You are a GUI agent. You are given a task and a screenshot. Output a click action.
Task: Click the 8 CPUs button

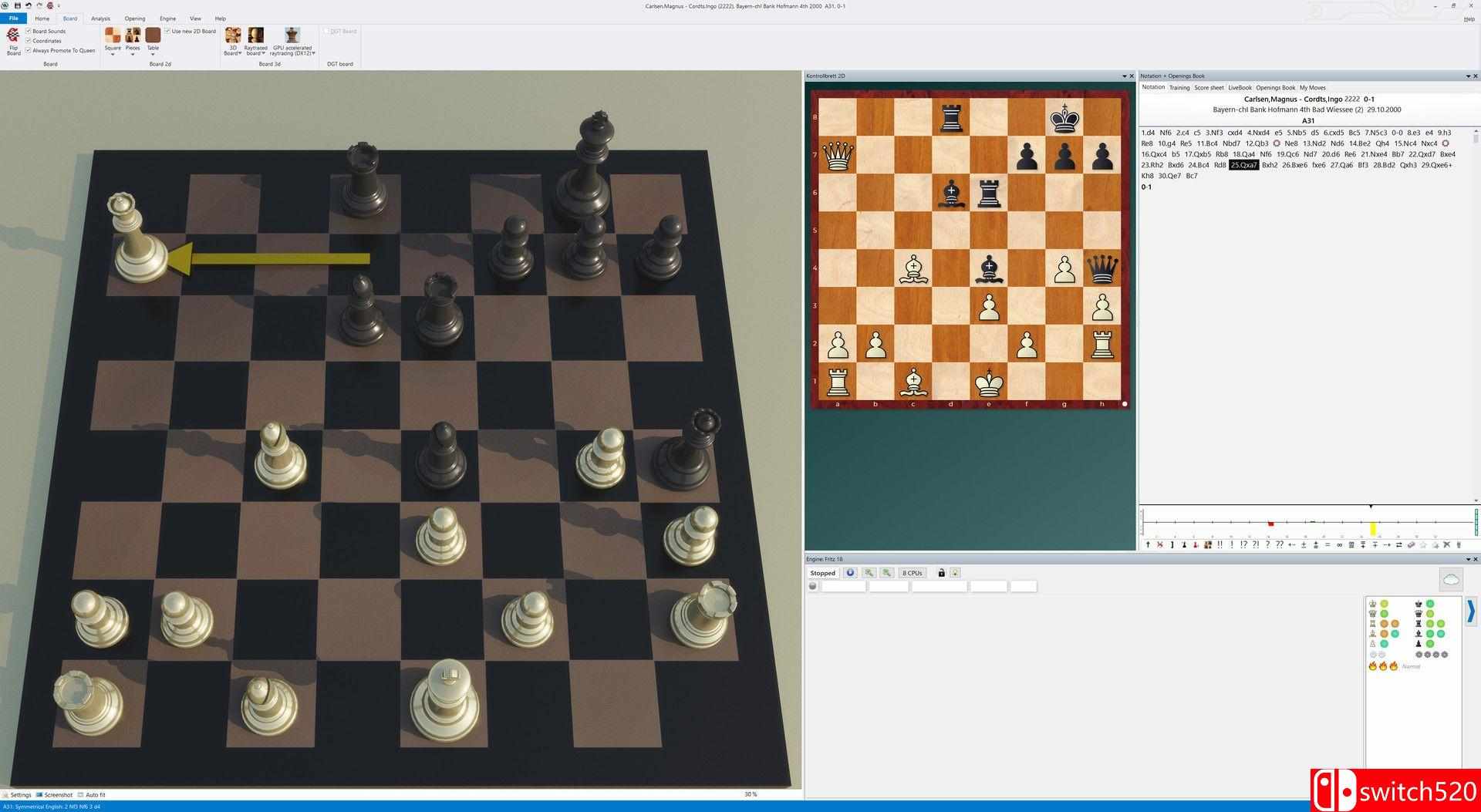coord(912,573)
